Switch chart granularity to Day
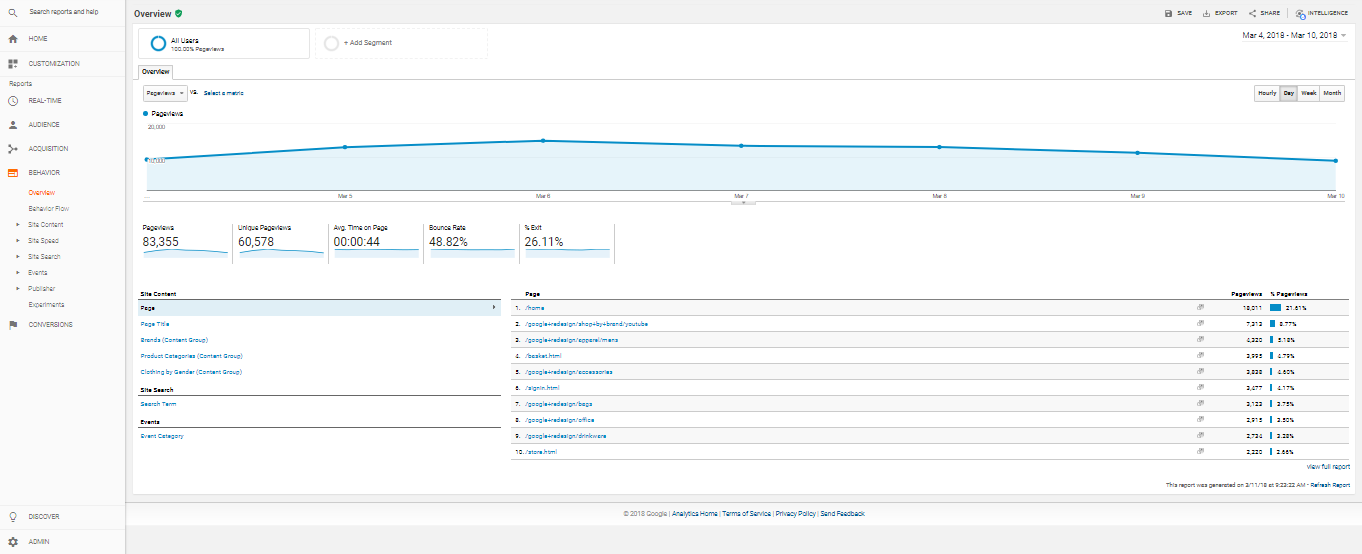The image size is (1362, 554). pos(1289,93)
